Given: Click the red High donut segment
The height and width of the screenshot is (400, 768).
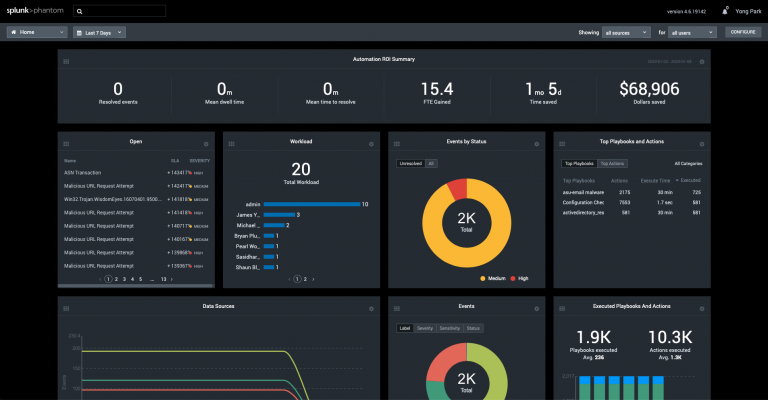Looking at the screenshot, I should (458, 189).
